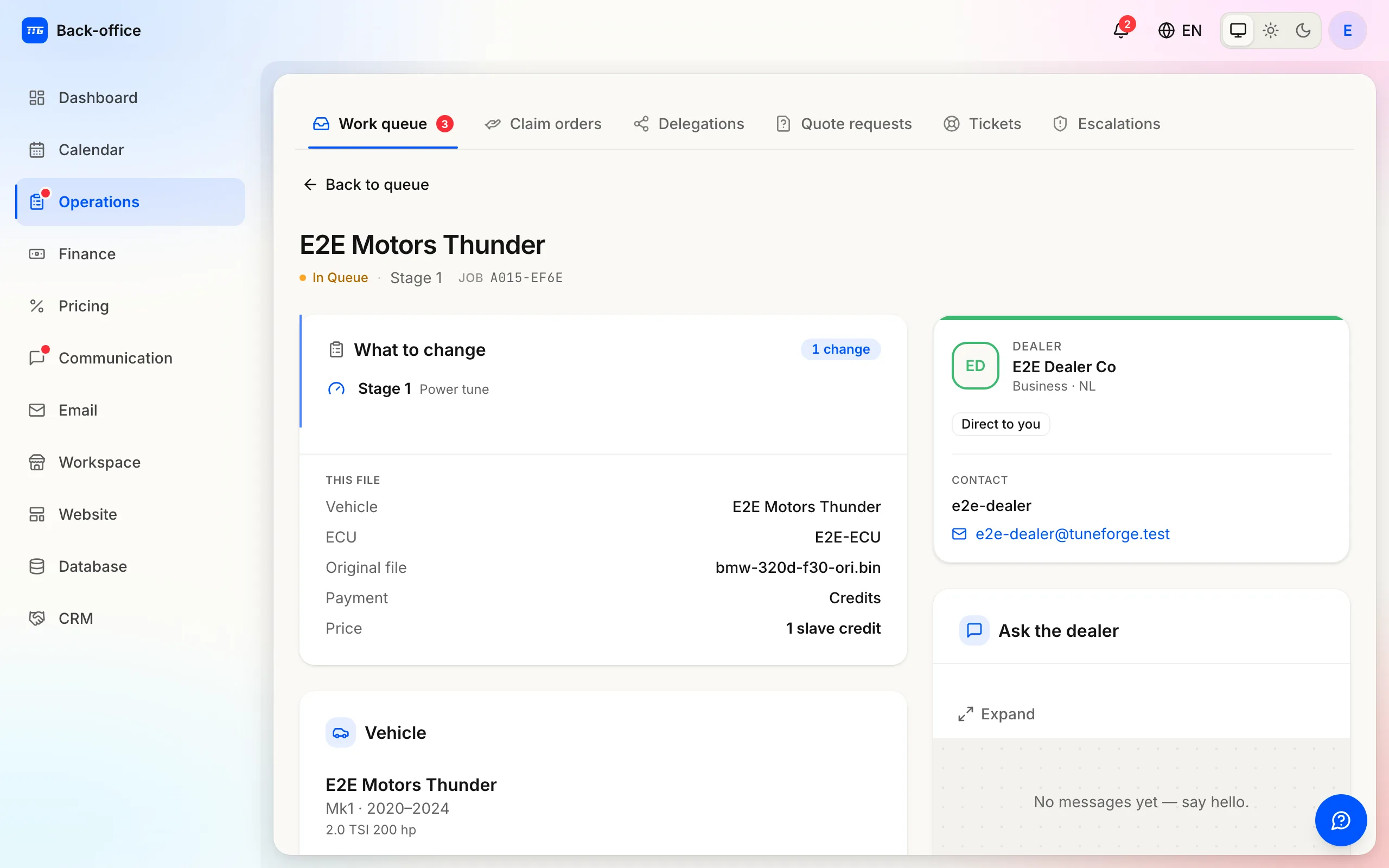Screen dimensions: 1389x868
Task: Click the JOB A015-EF6E identifier
Action: click(x=510, y=278)
